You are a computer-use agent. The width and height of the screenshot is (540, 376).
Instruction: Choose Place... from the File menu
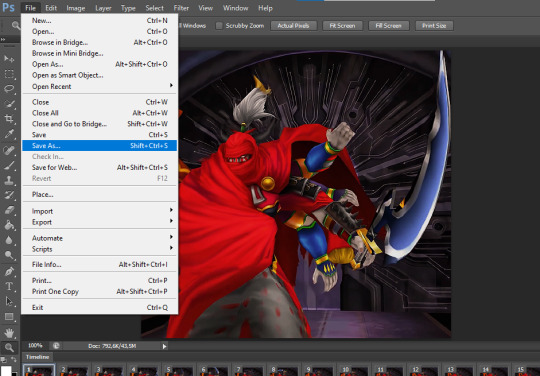(99, 195)
